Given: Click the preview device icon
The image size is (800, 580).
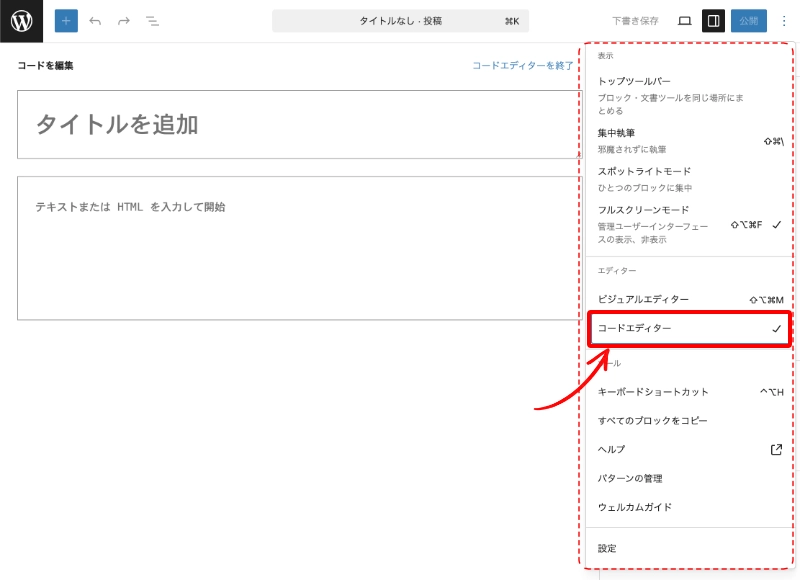Looking at the screenshot, I should click(685, 21).
